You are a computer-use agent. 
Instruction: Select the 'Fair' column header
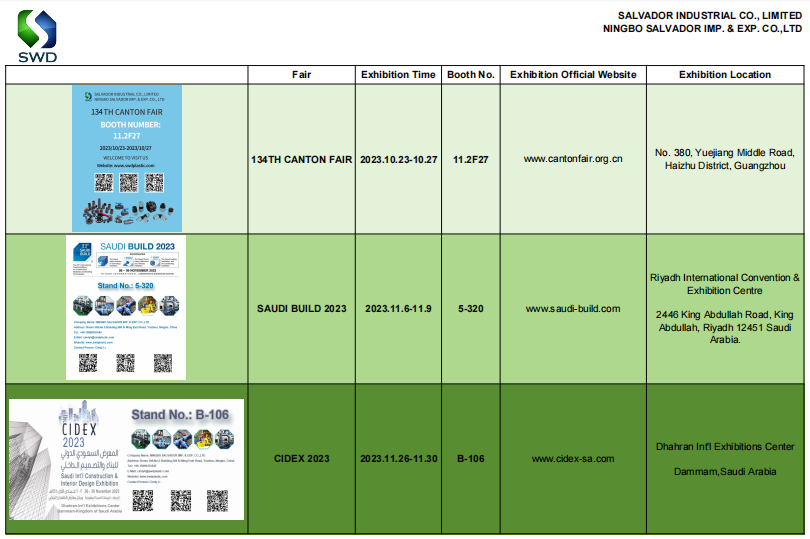[x=302, y=74]
